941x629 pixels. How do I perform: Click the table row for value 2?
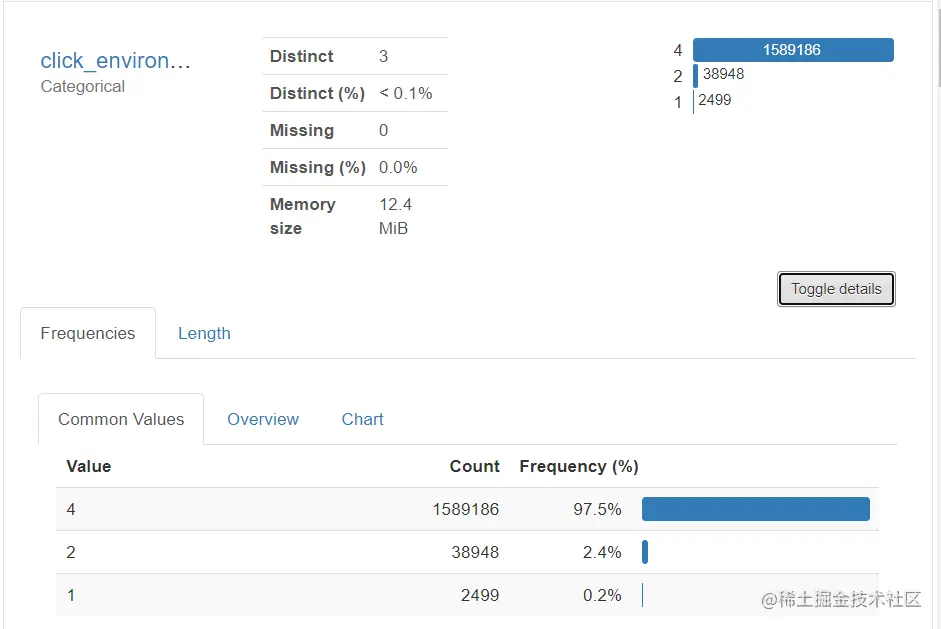(300, 552)
